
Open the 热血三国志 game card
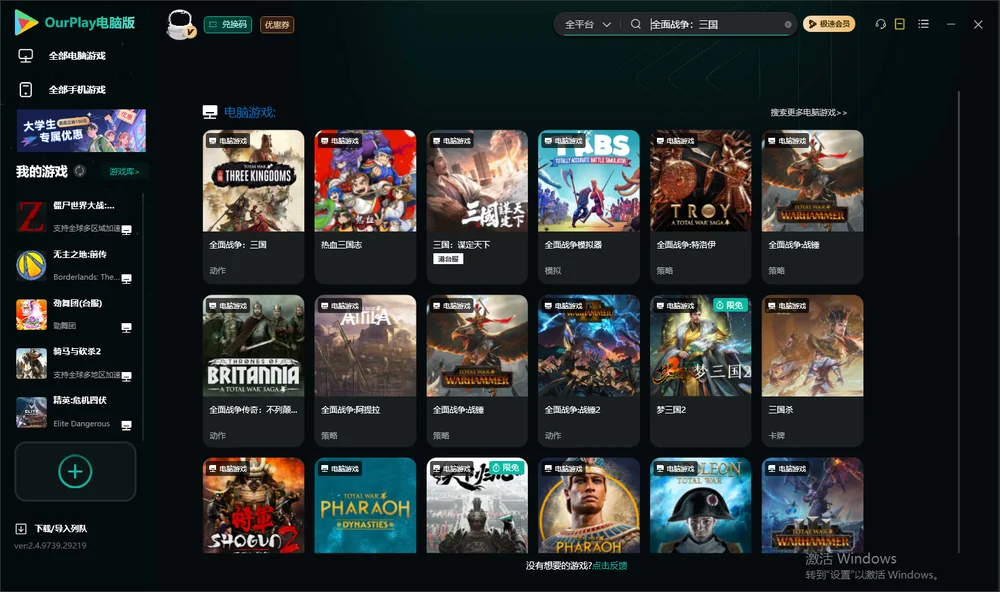(x=365, y=207)
